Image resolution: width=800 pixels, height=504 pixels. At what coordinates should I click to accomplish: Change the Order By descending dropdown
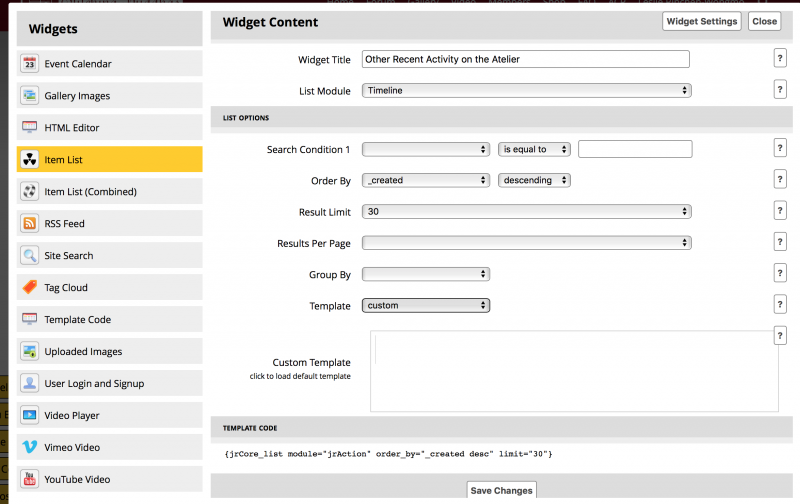click(x=534, y=180)
